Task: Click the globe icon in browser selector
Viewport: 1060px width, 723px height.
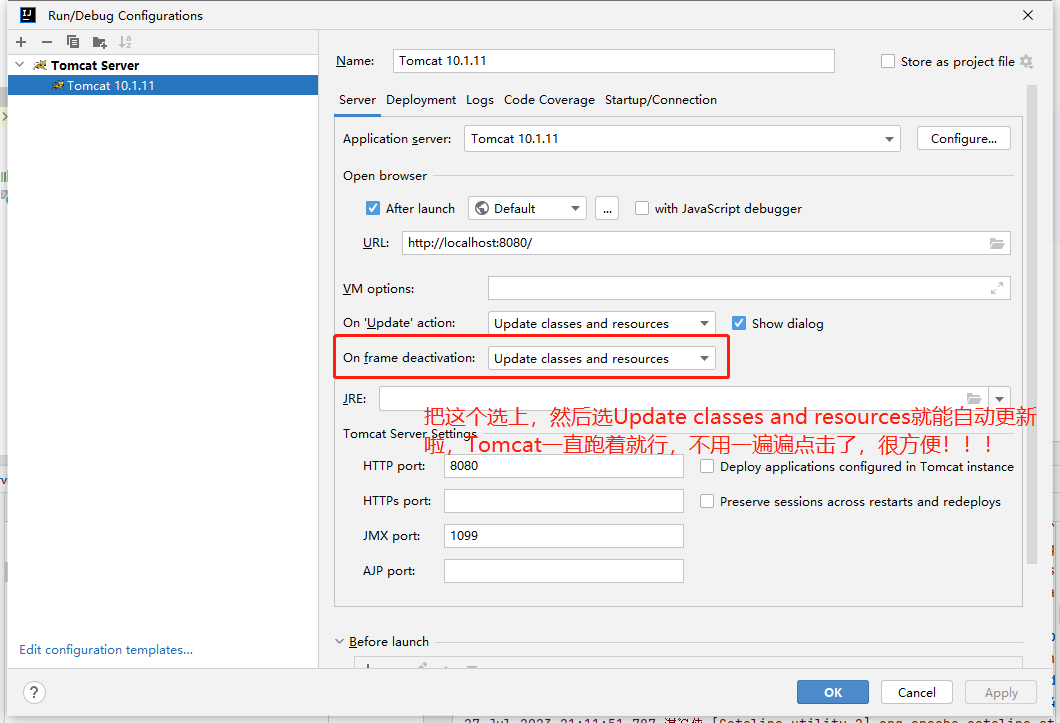Action: point(482,208)
